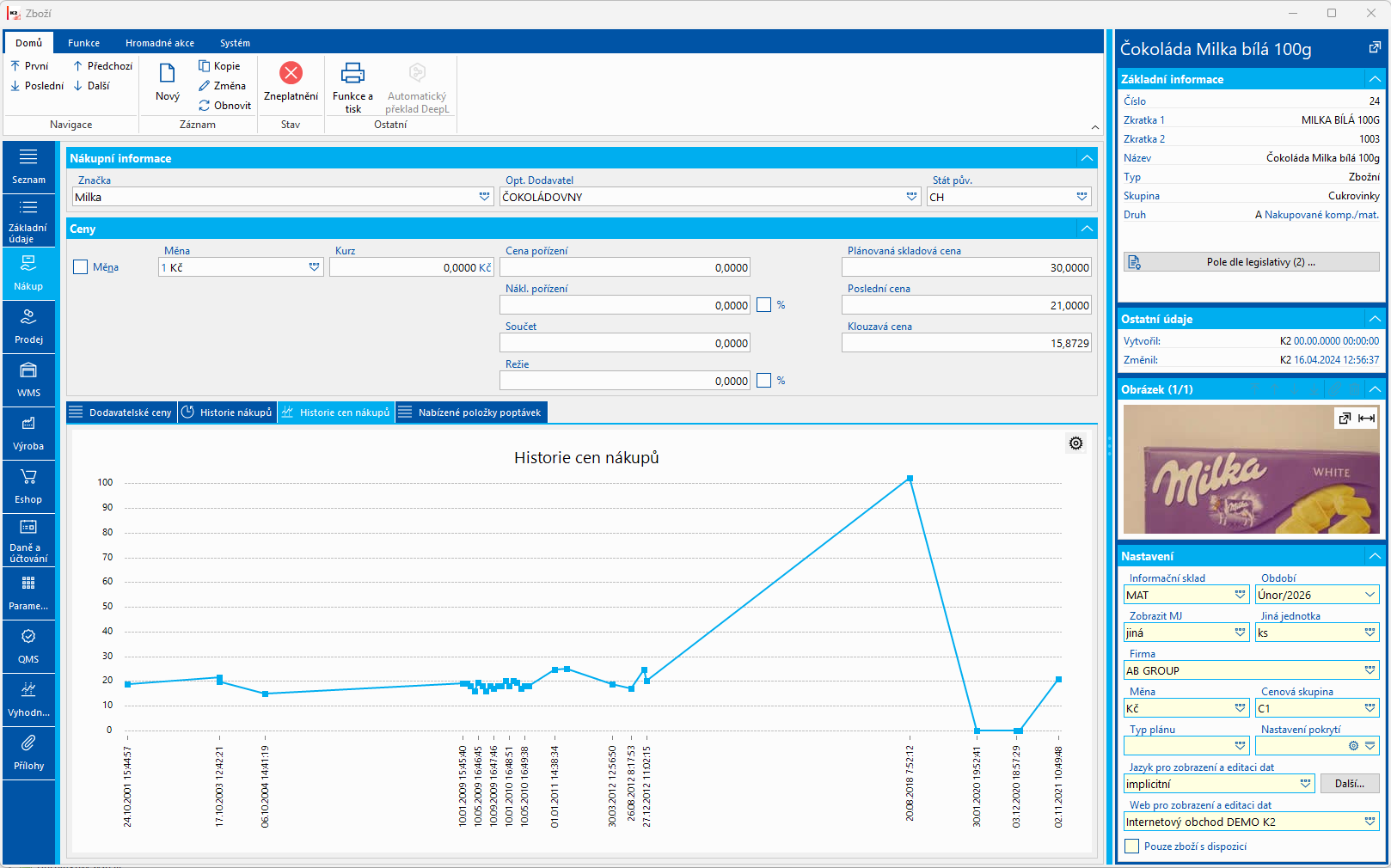This screenshot has width=1391, height=868.
Task: Collapse the Ceny section
Action: [1088, 229]
